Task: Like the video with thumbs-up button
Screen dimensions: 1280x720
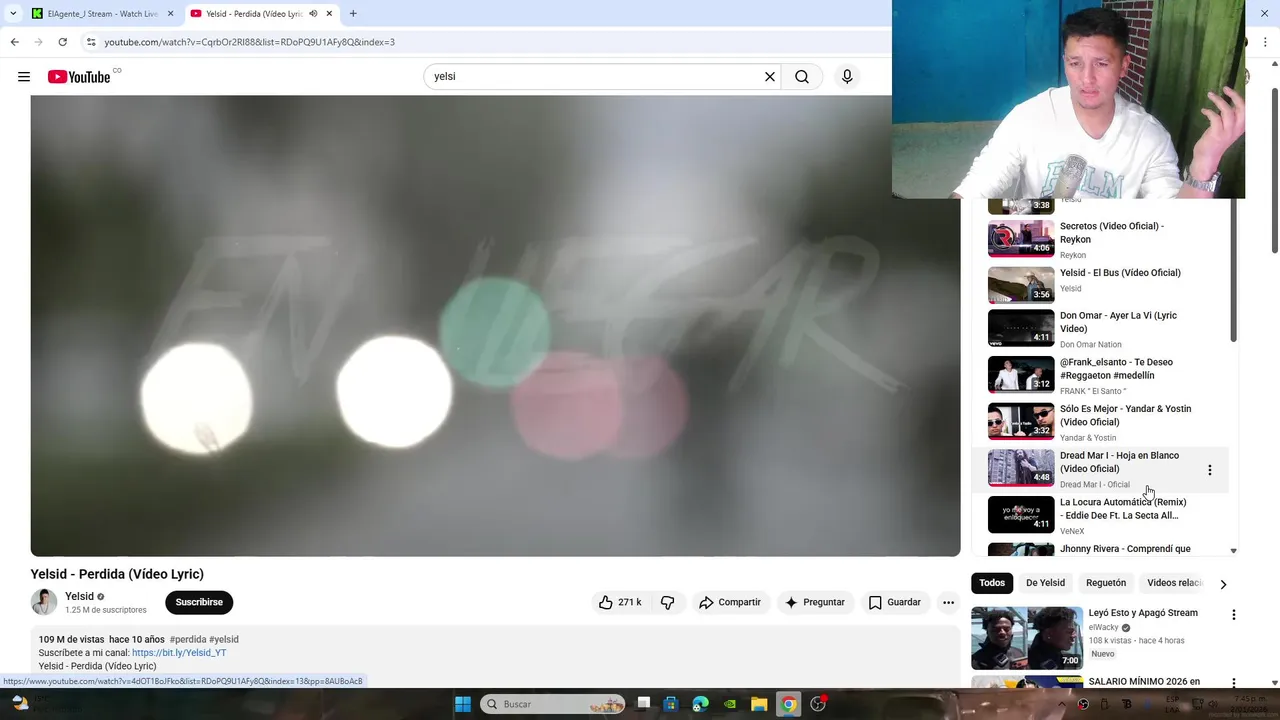Action: point(620,602)
